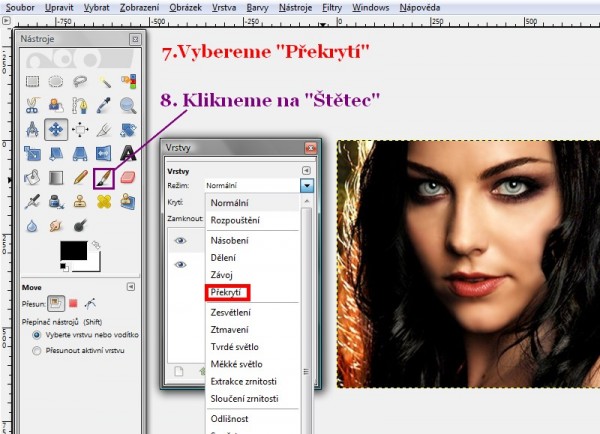600x434 pixels.
Task: Open the Move tool options menu arrow
Action: 131,287
